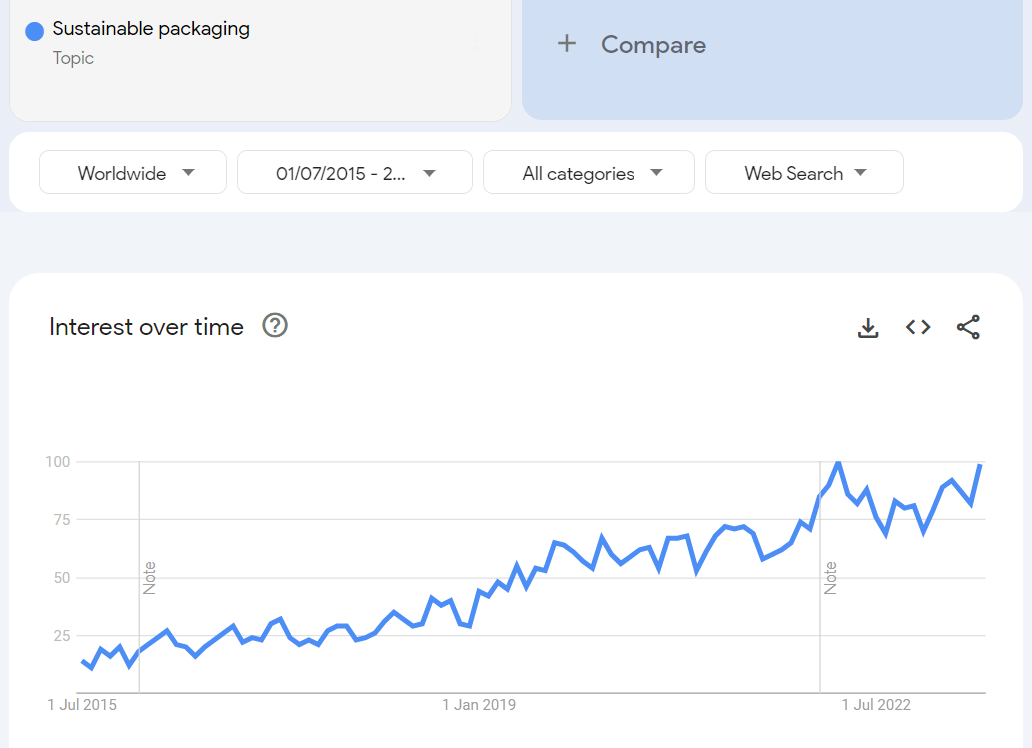
Task: Download the Interest over time data
Action: 868,327
